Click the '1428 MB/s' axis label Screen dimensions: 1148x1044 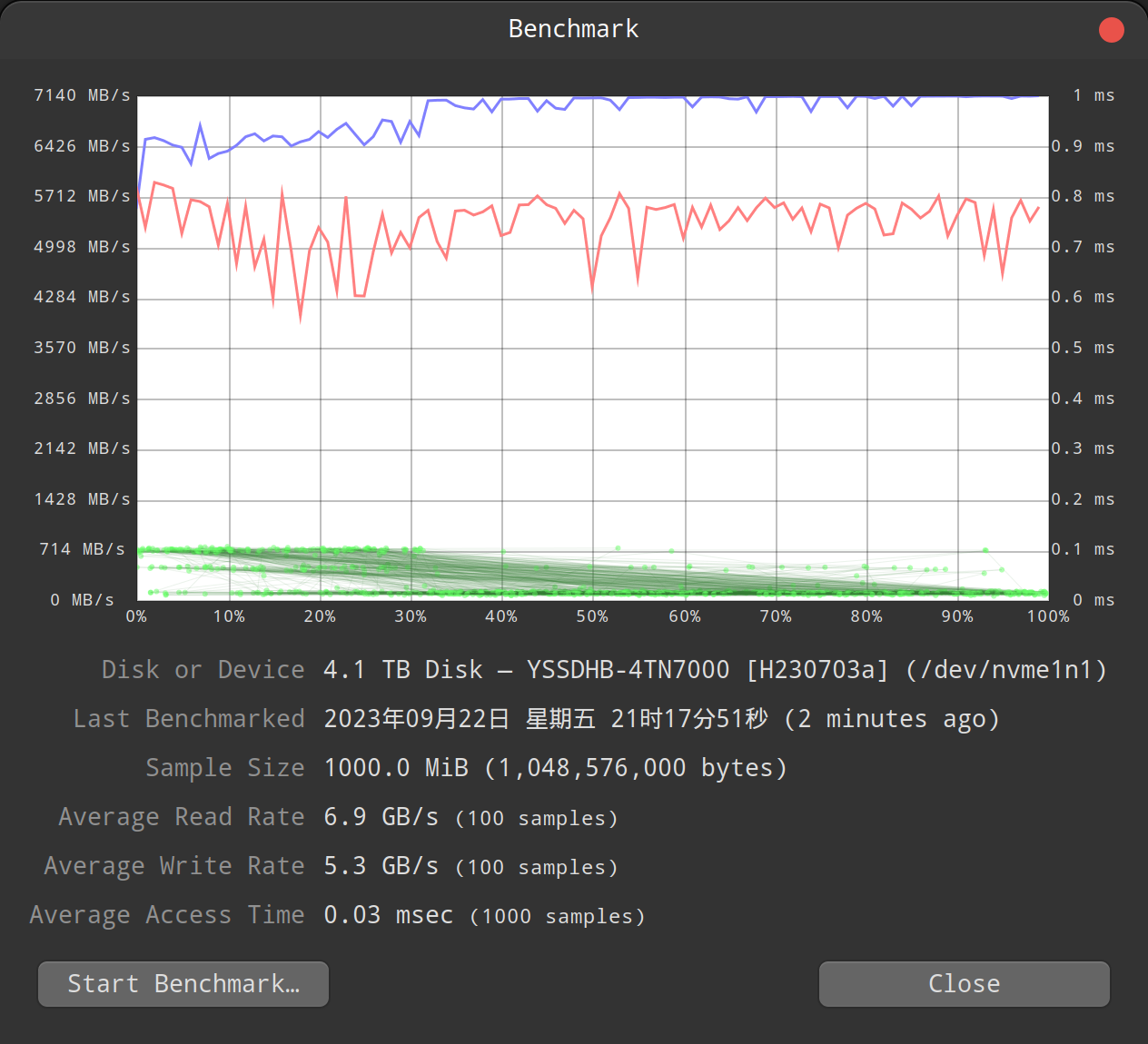(82, 499)
